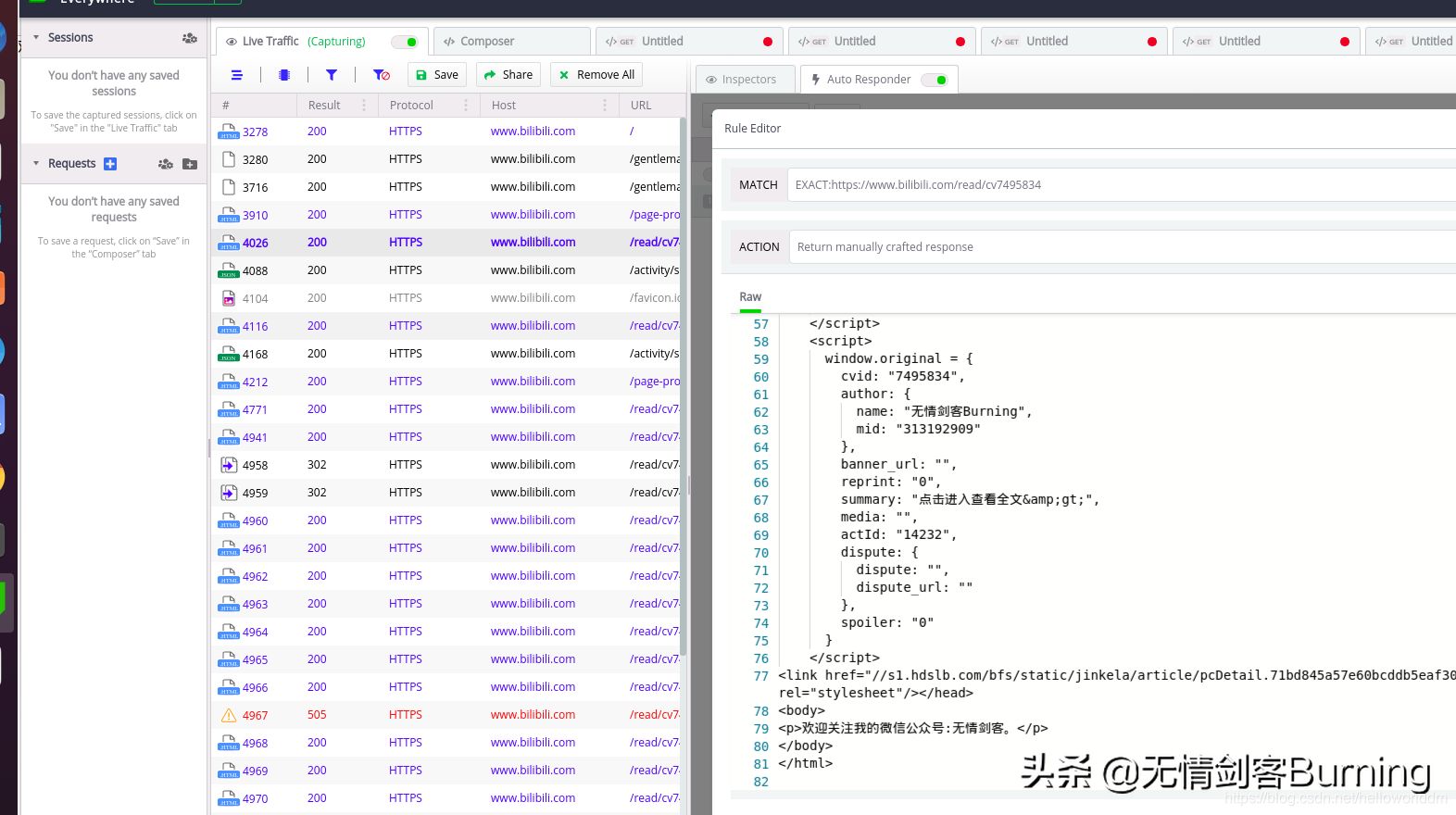Click code line 69 with actId "14232"
This screenshot has width=1456, height=815.
pos(898,535)
